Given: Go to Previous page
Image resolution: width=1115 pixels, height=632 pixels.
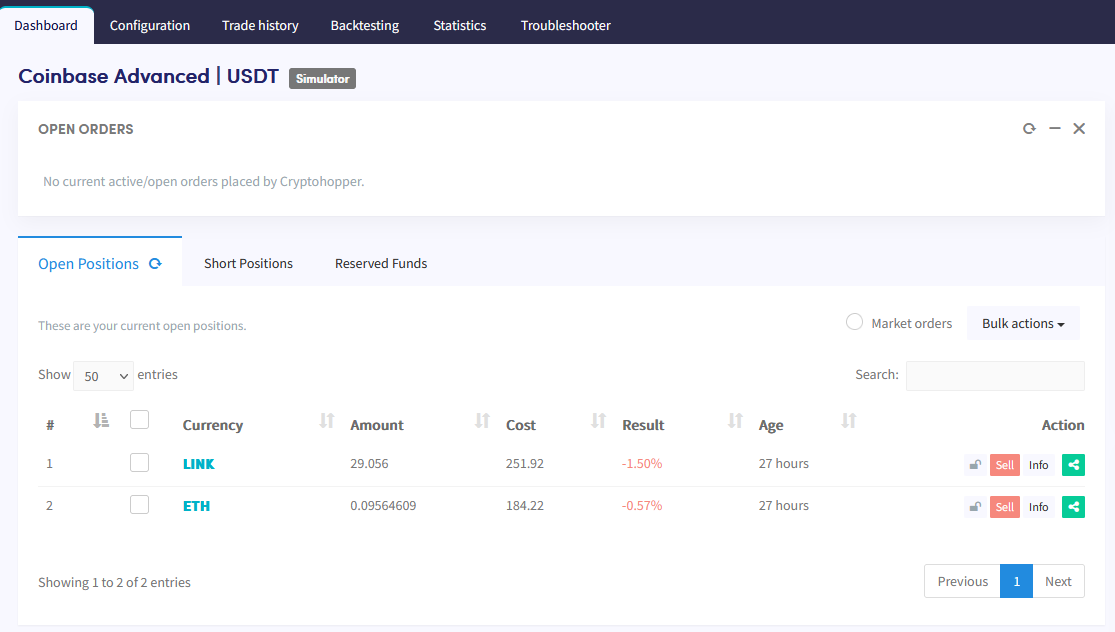Looking at the screenshot, I should click(963, 582).
